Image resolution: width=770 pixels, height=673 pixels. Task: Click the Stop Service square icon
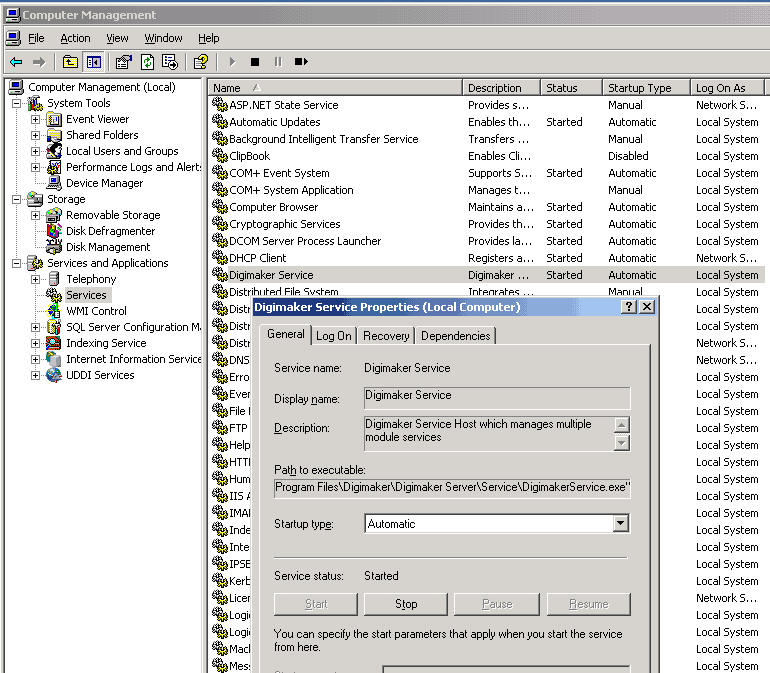pyautogui.click(x=255, y=62)
